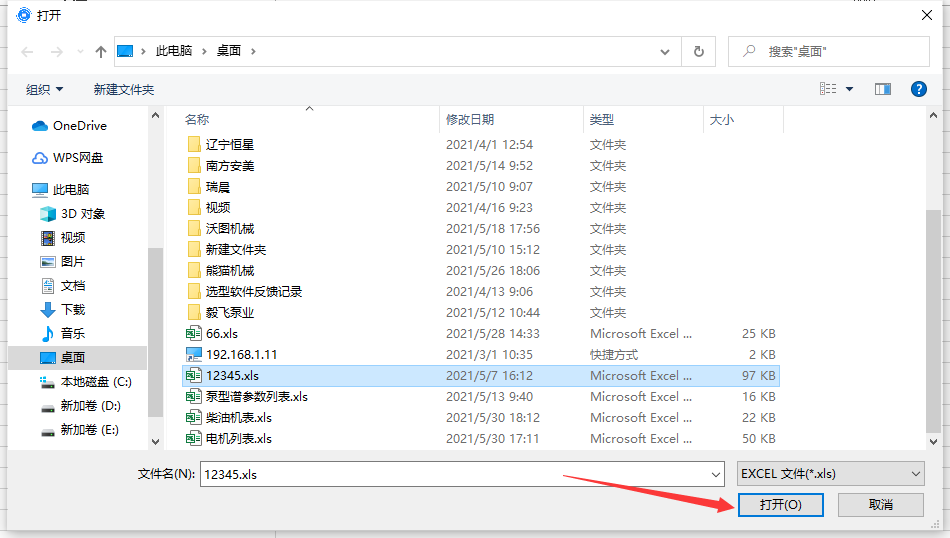The height and width of the screenshot is (538, 950).
Task: Select 桌面 in the sidebar
Action: 78,357
